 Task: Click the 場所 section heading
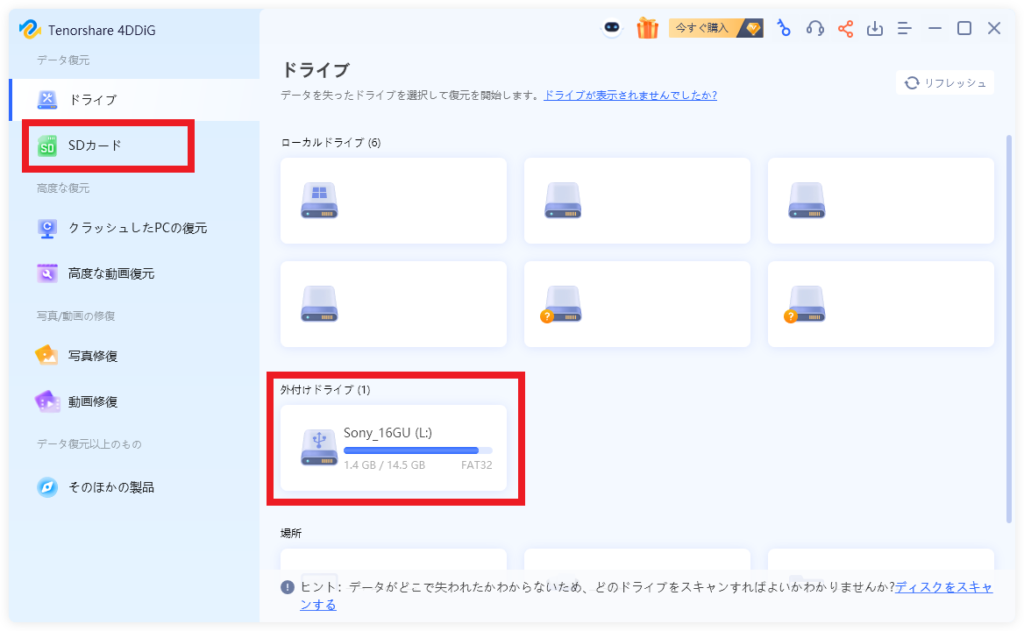[291, 533]
